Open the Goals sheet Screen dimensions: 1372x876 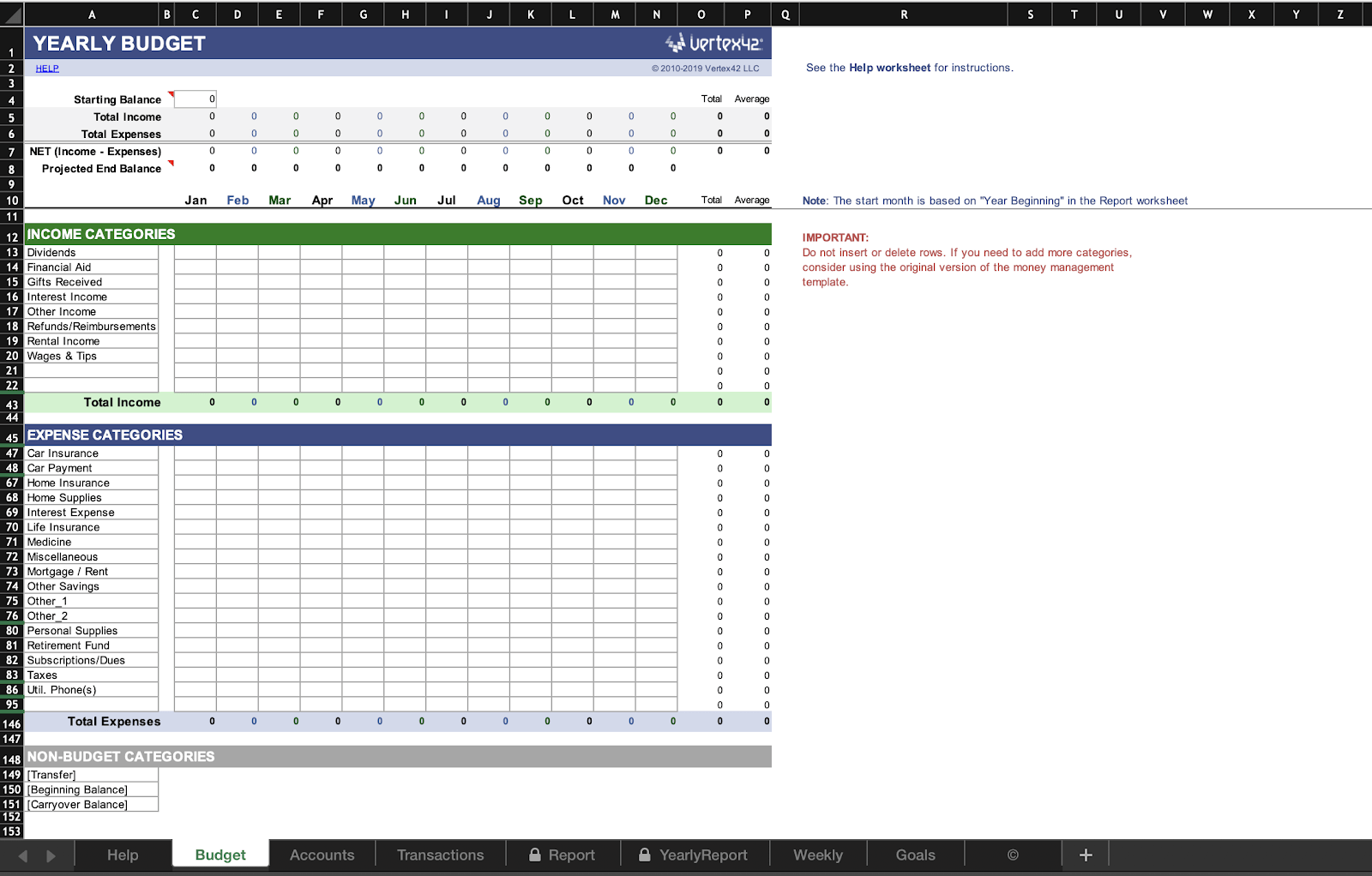915,855
